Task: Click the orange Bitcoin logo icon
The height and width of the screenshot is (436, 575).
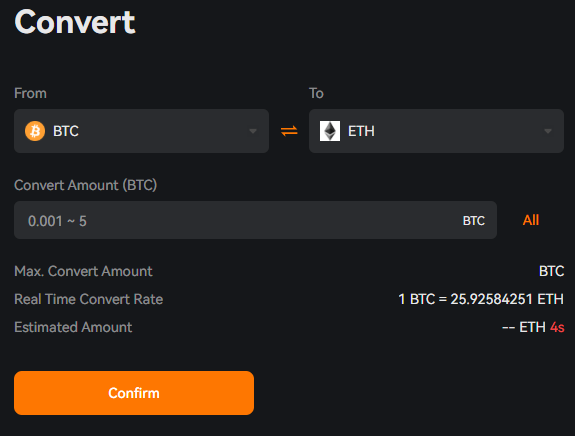Action: pyautogui.click(x=35, y=131)
